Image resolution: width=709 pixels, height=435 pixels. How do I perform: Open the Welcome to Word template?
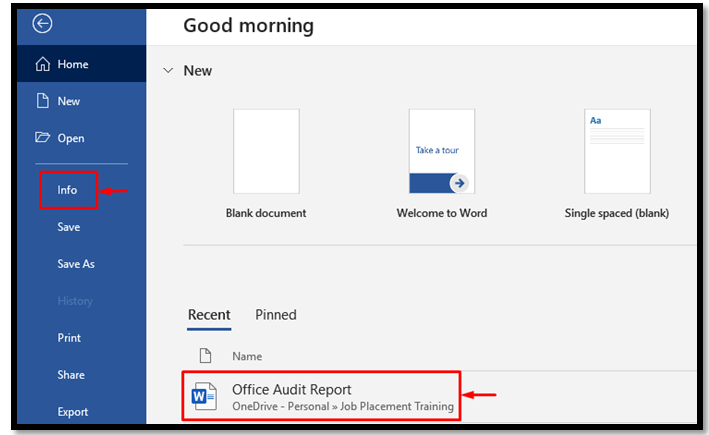click(442, 151)
